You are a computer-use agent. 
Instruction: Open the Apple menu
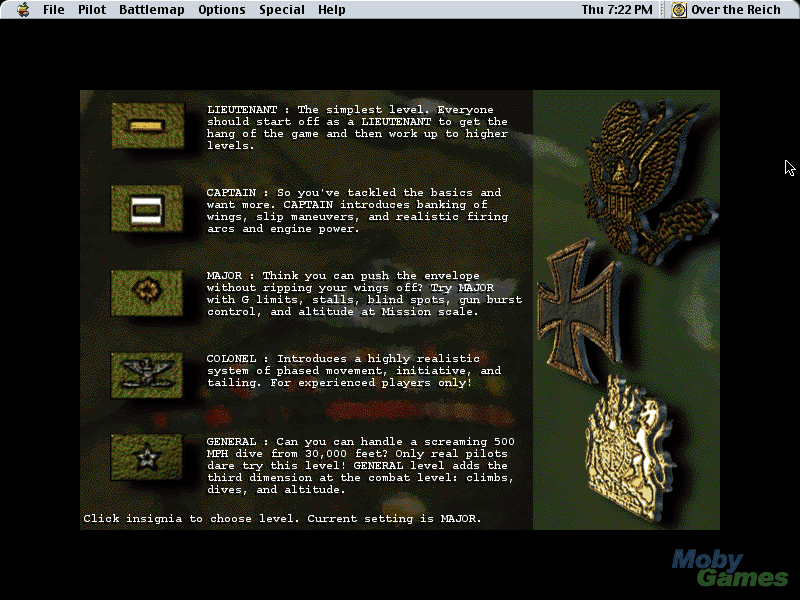23,10
